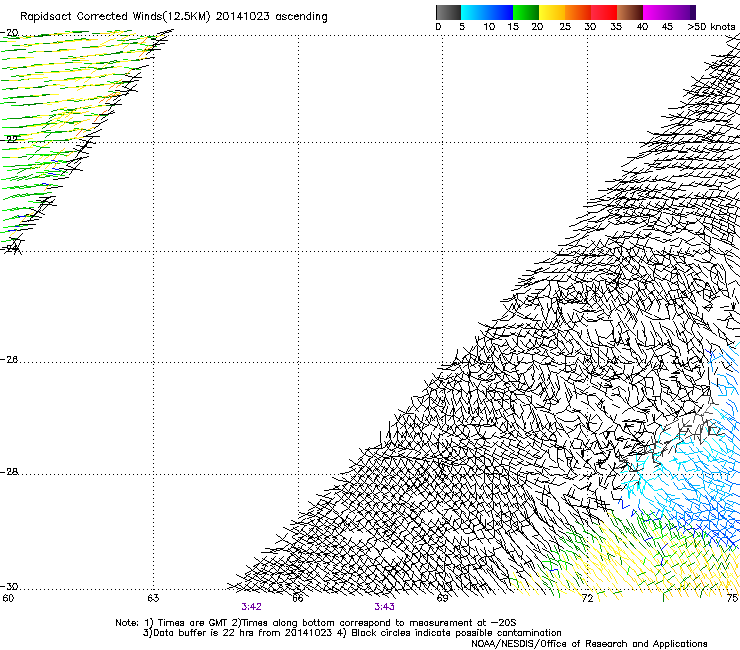Click the purple 3:42 swath time label
740x650 pixels.
[x=251, y=607]
